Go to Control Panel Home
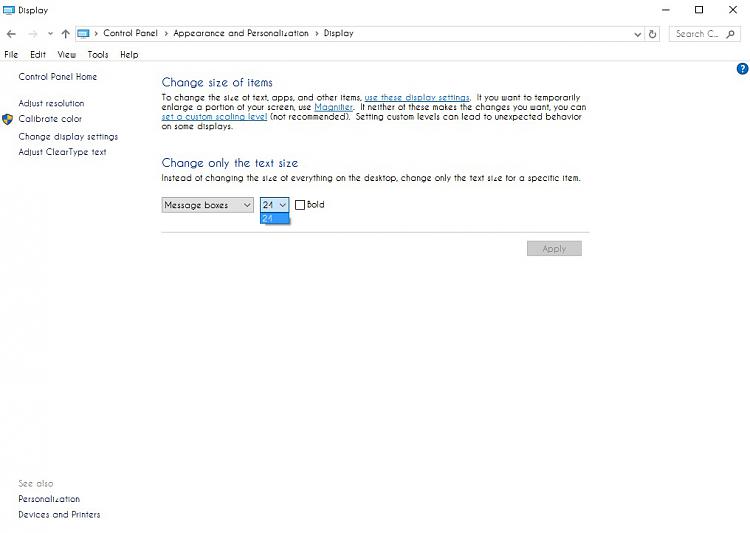The width and height of the screenshot is (750, 533). click(57, 77)
